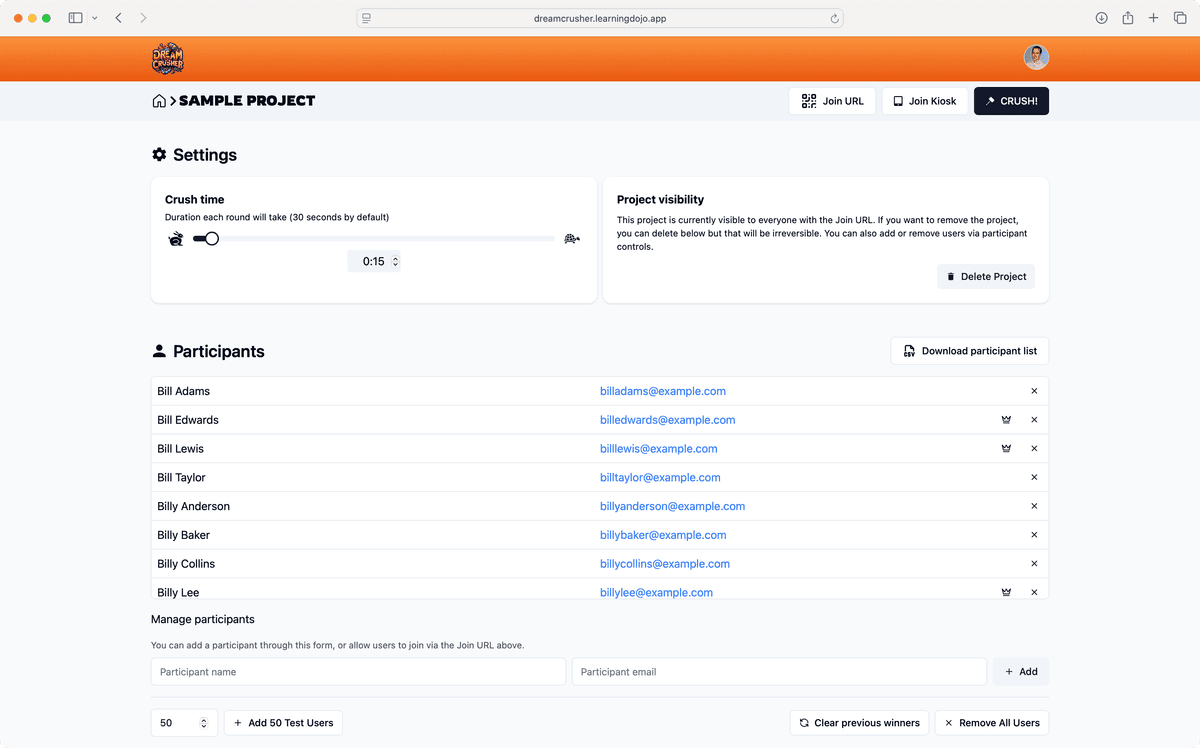
Task: Remove Billy Baker from participants
Action: tap(1034, 535)
